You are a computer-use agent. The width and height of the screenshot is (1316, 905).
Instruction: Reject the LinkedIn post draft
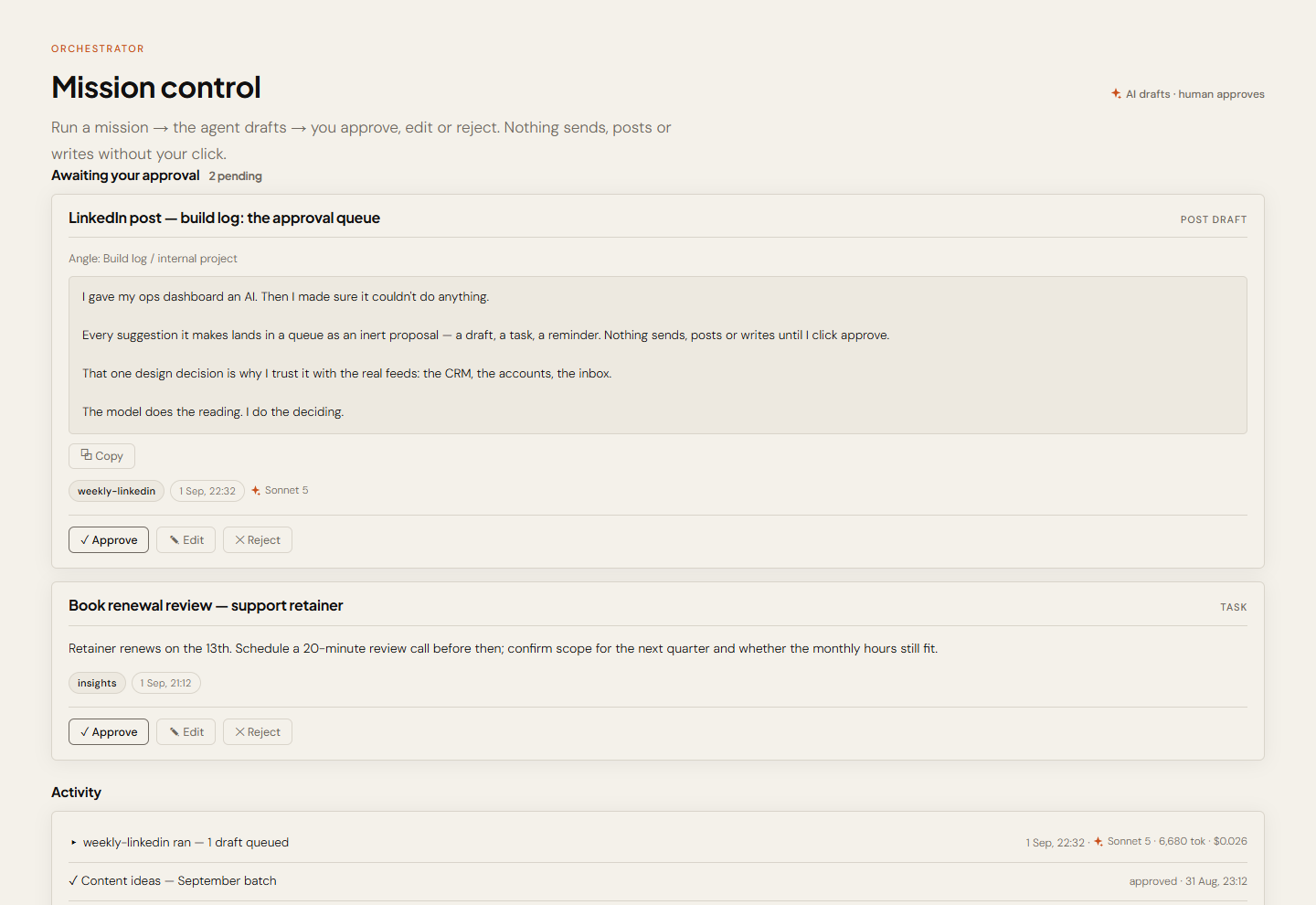coord(258,540)
